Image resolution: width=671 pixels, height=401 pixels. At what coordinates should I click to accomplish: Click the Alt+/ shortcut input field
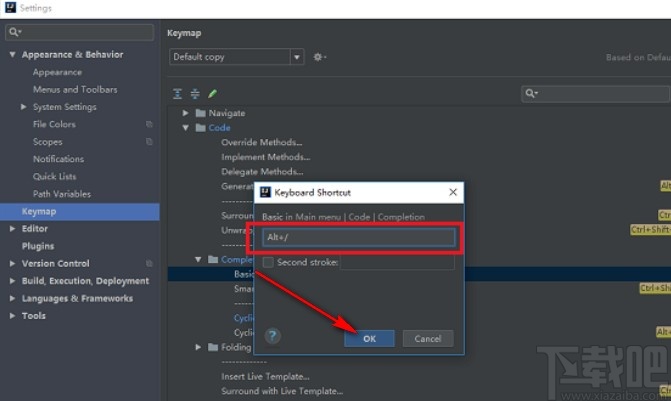click(358, 238)
